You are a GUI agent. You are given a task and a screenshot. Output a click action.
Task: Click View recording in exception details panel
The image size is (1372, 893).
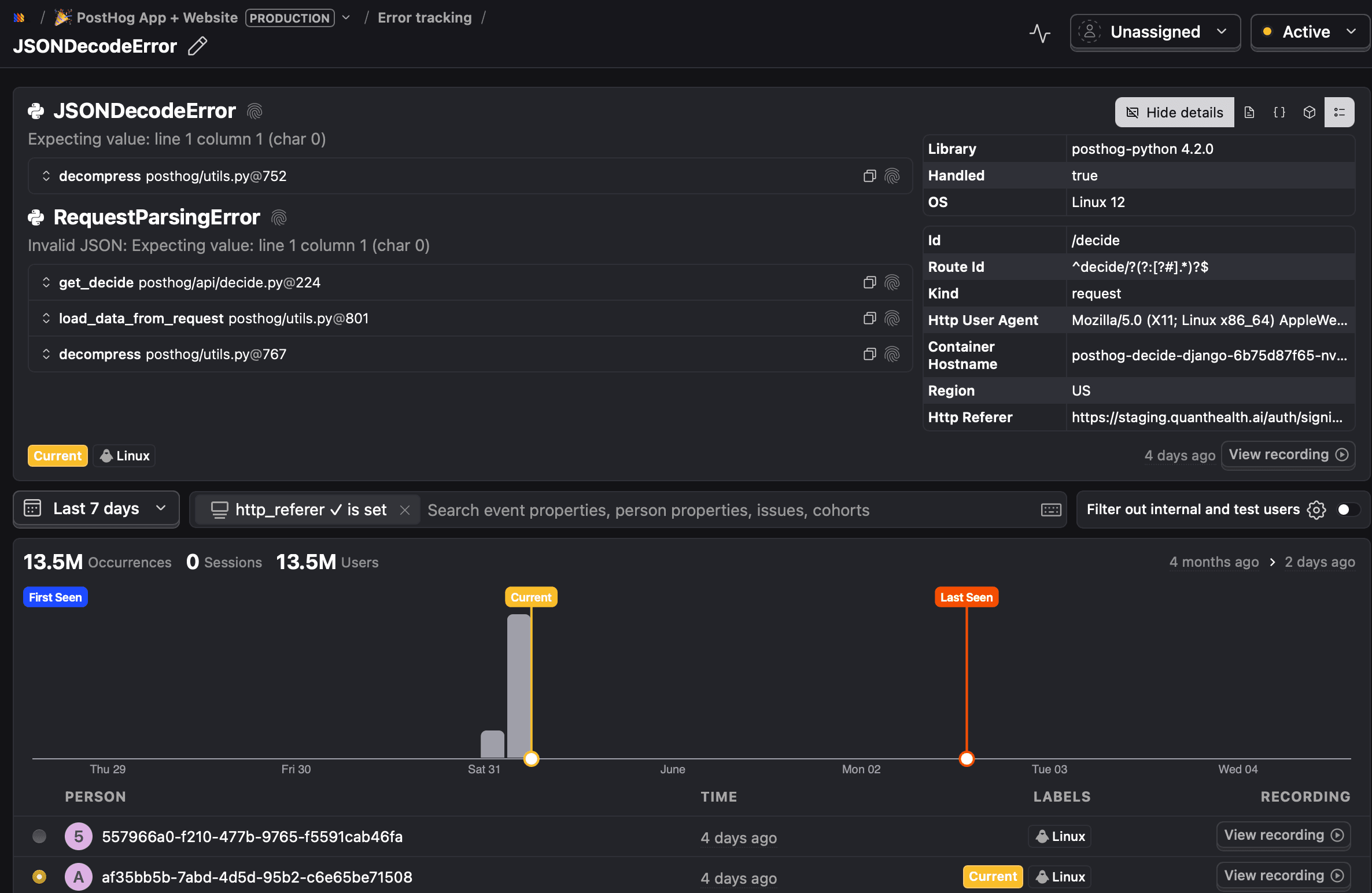[1288, 455]
